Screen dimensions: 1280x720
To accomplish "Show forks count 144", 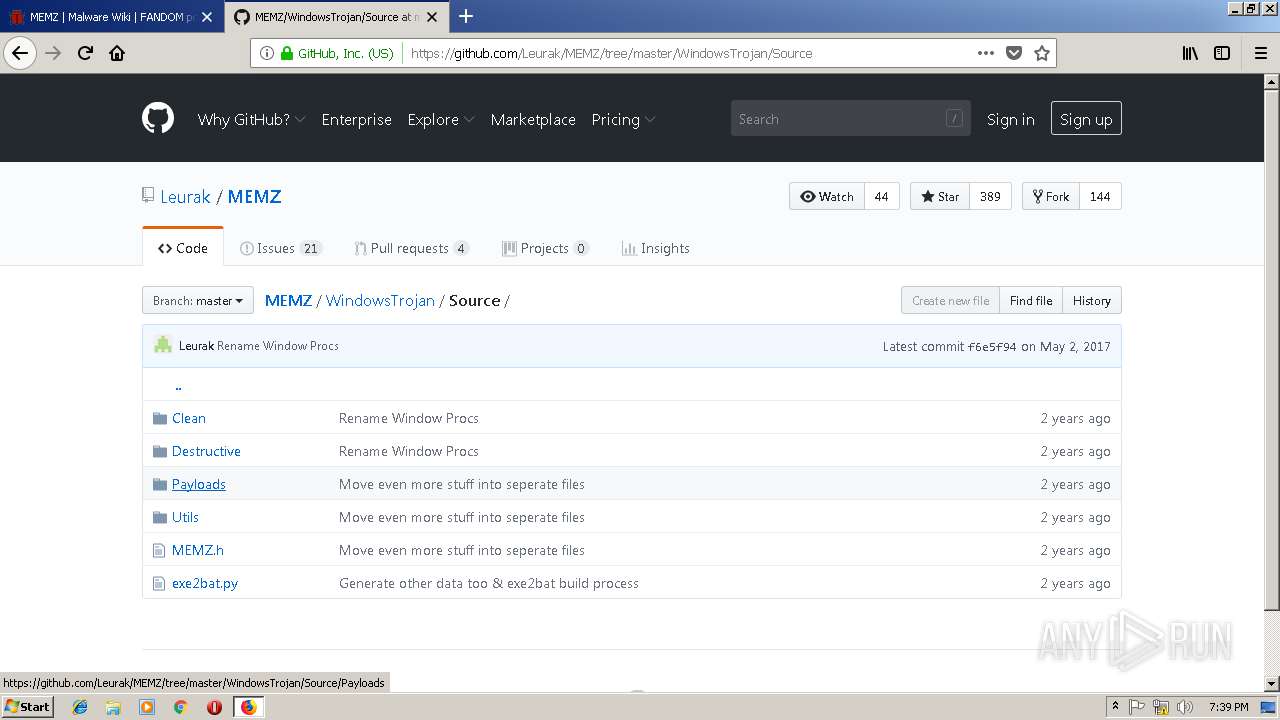I will pyautogui.click(x=1100, y=196).
